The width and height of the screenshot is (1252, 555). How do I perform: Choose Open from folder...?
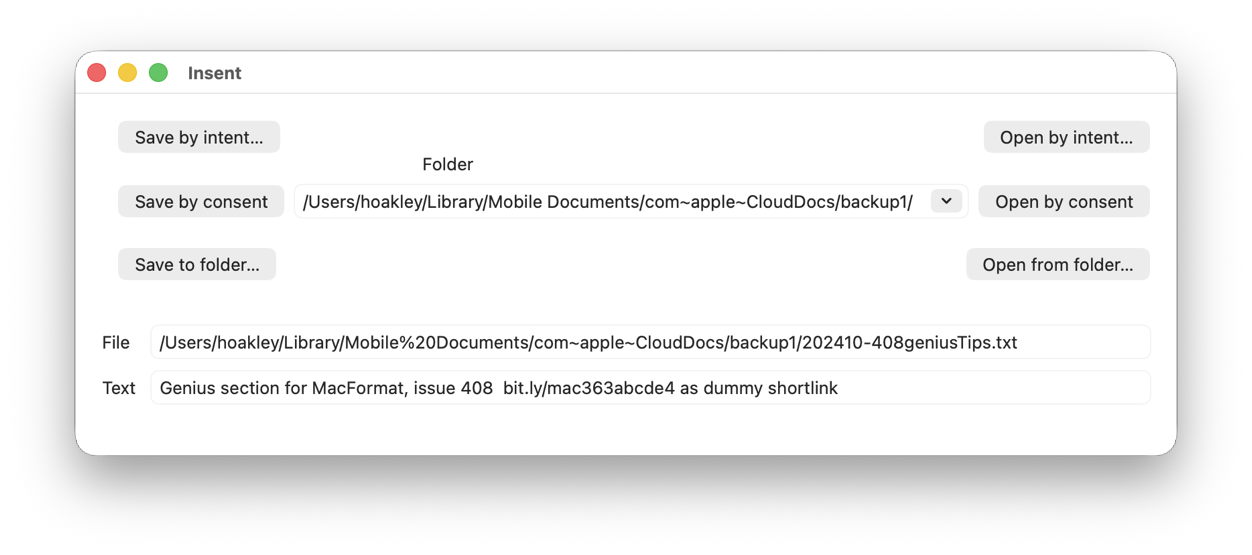point(1057,265)
